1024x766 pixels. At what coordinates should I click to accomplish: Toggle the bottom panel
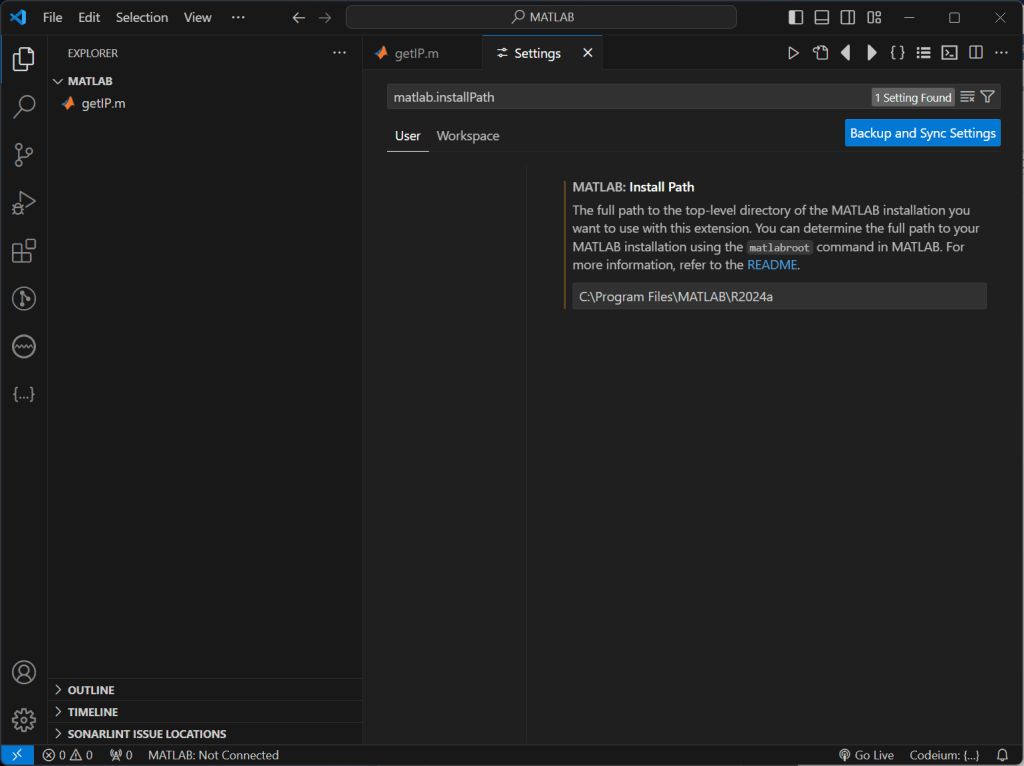coord(822,18)
